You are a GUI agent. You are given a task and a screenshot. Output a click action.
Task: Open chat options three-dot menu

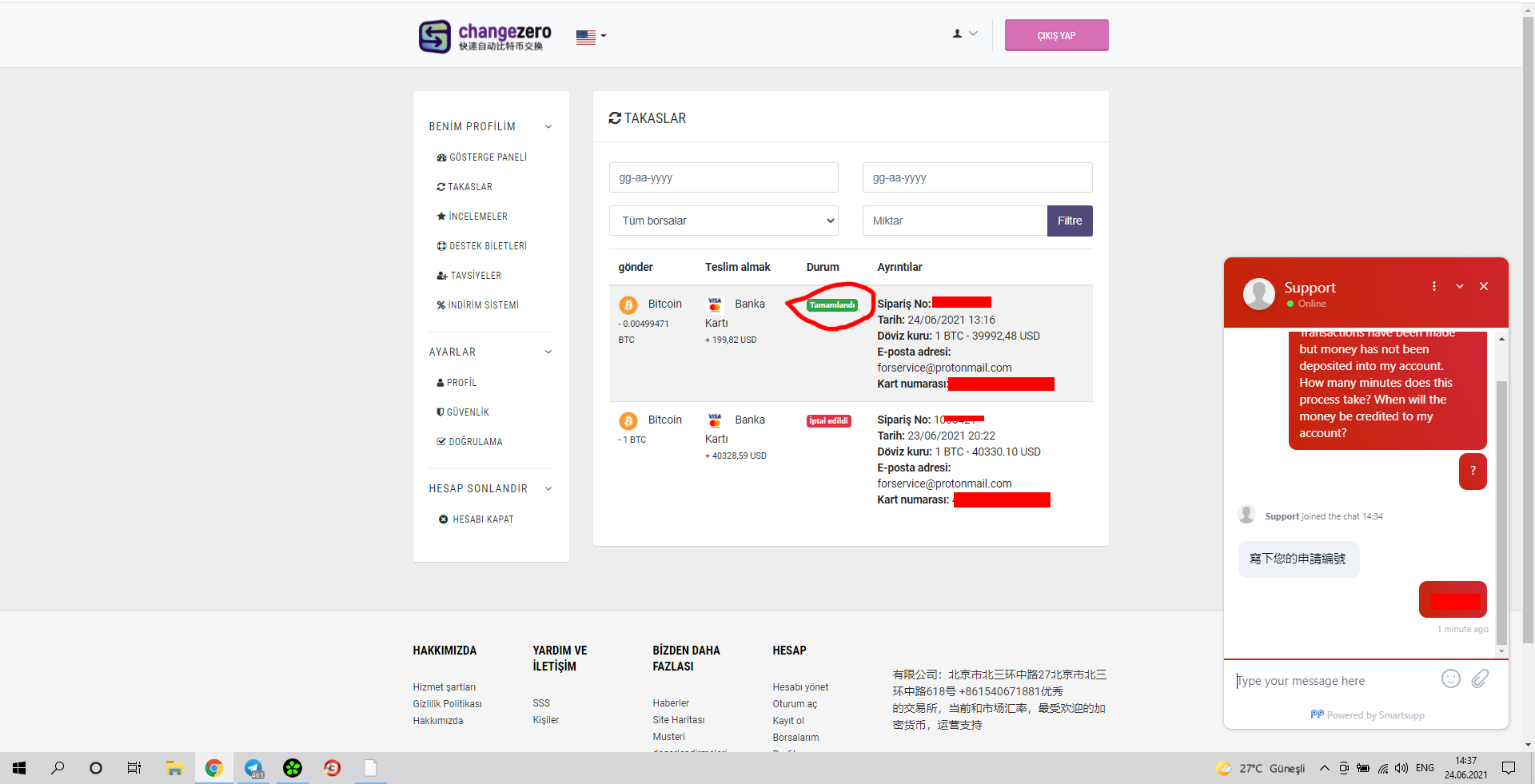[1433, 286]
